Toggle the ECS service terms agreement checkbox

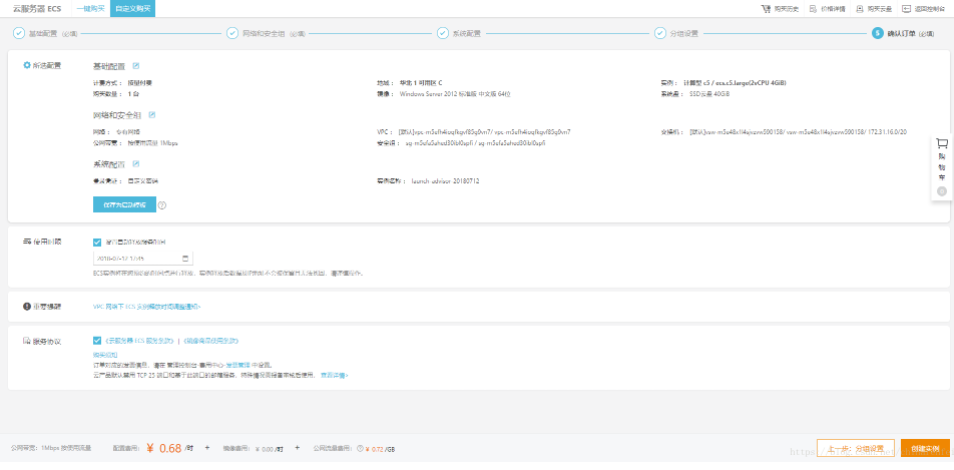(97, 341)
